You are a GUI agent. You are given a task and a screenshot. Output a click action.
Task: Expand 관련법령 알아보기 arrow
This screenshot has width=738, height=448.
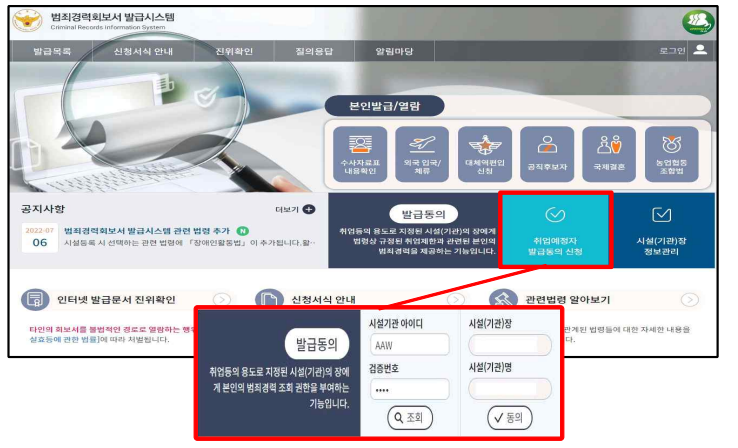(x=690, y=299)
